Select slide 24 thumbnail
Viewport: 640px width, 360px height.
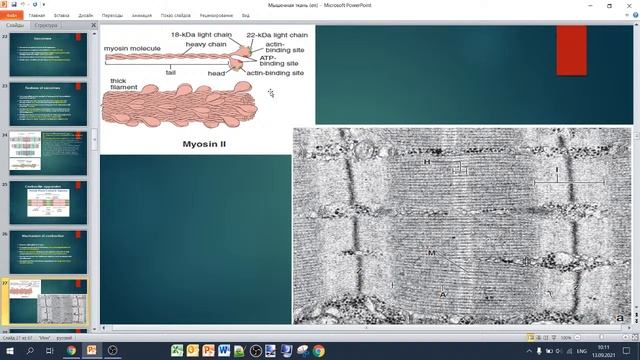[x=48, y=153]
